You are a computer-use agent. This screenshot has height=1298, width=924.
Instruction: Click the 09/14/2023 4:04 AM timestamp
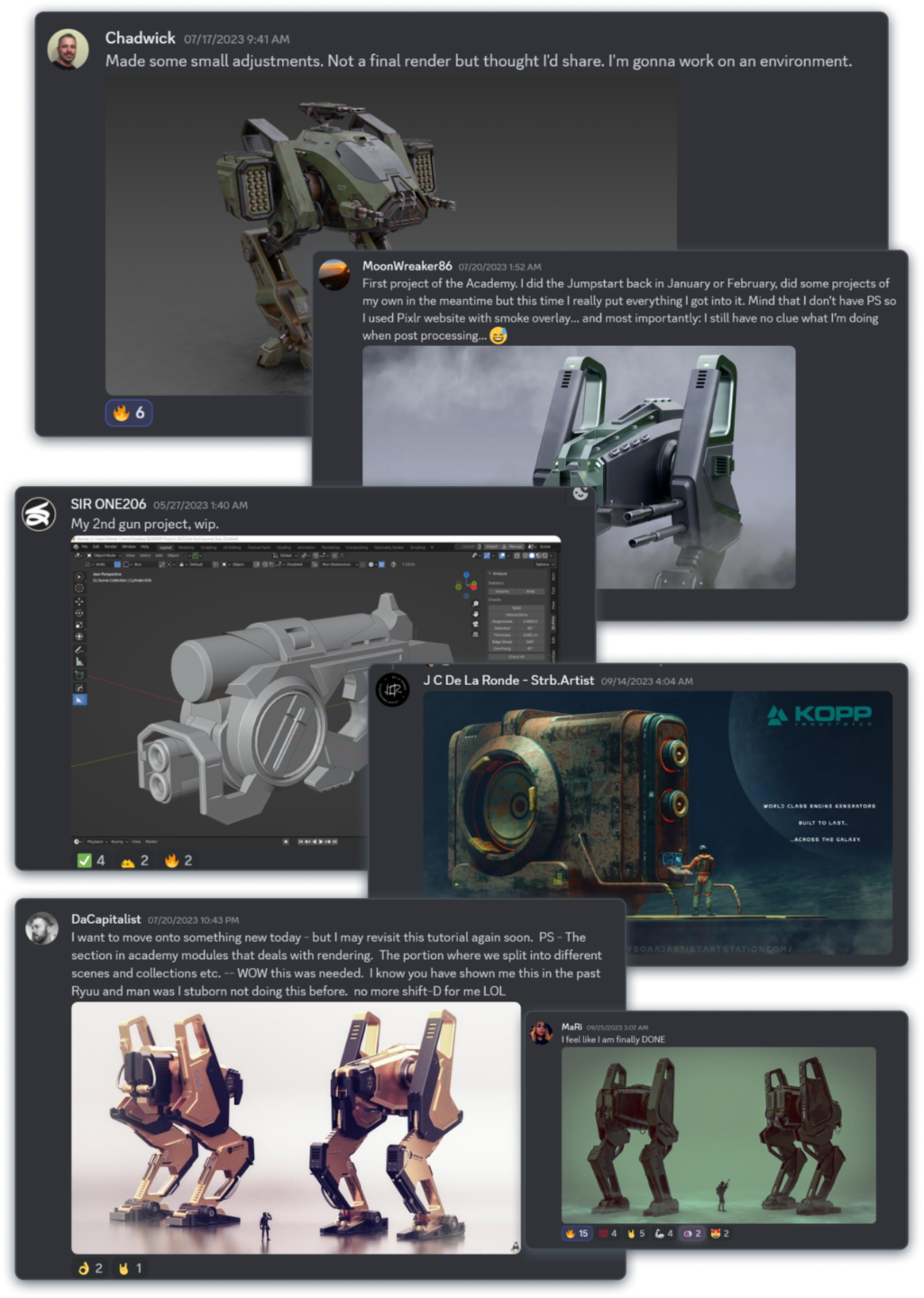[647, 681]
